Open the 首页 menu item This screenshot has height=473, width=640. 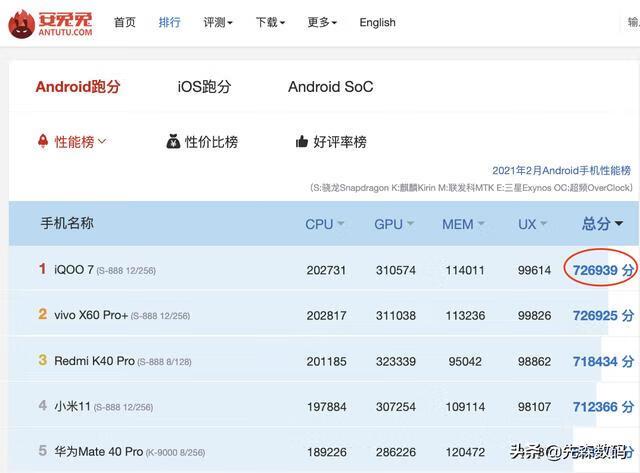[x=124, y=22]
